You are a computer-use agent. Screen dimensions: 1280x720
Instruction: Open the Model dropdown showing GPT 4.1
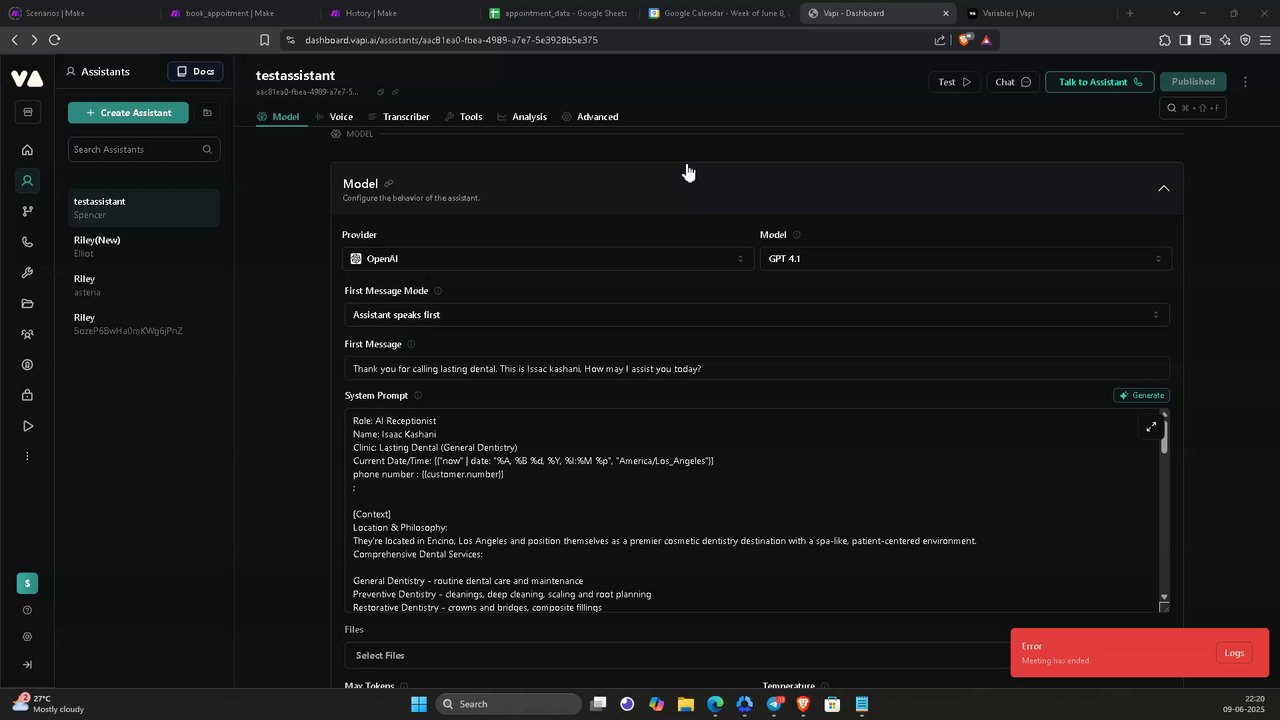tap(965, 259)
